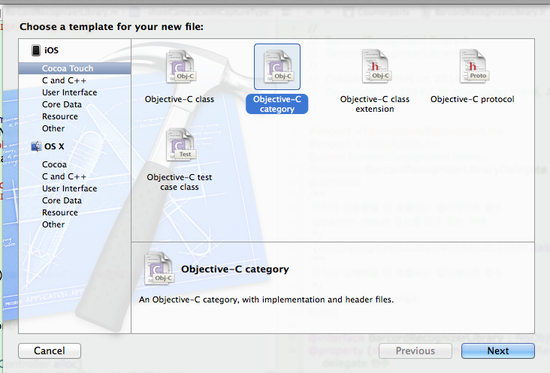Pick the Objective-C protocol template icon
Screen dimensions: 550x373
(x=473, y=67)
